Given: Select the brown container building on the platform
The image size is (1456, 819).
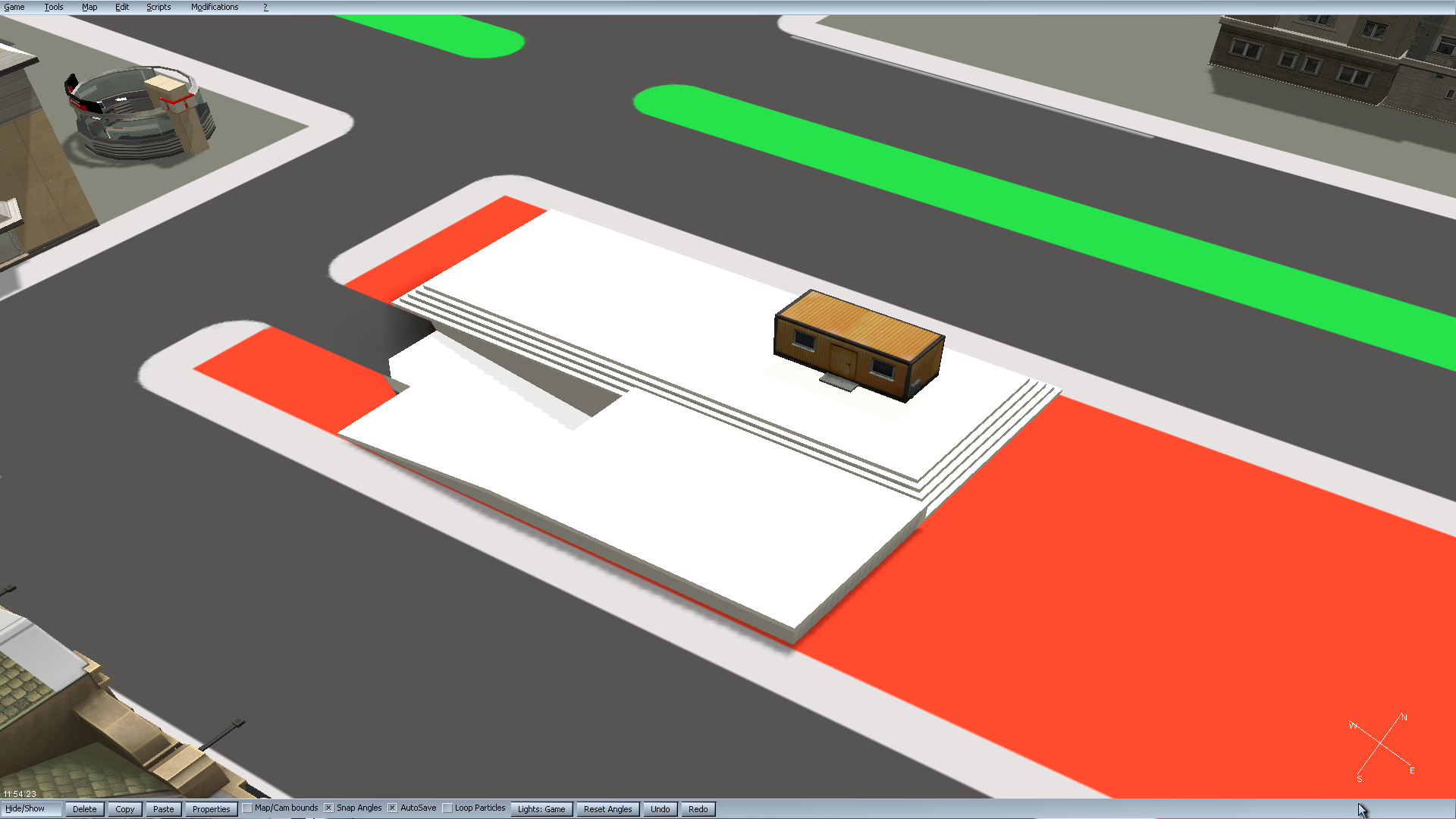Looking at the screenshot, I should (858, 344).
